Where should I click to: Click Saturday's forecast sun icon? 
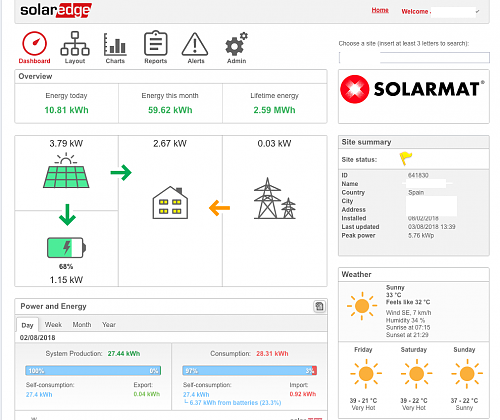point(416,374)
